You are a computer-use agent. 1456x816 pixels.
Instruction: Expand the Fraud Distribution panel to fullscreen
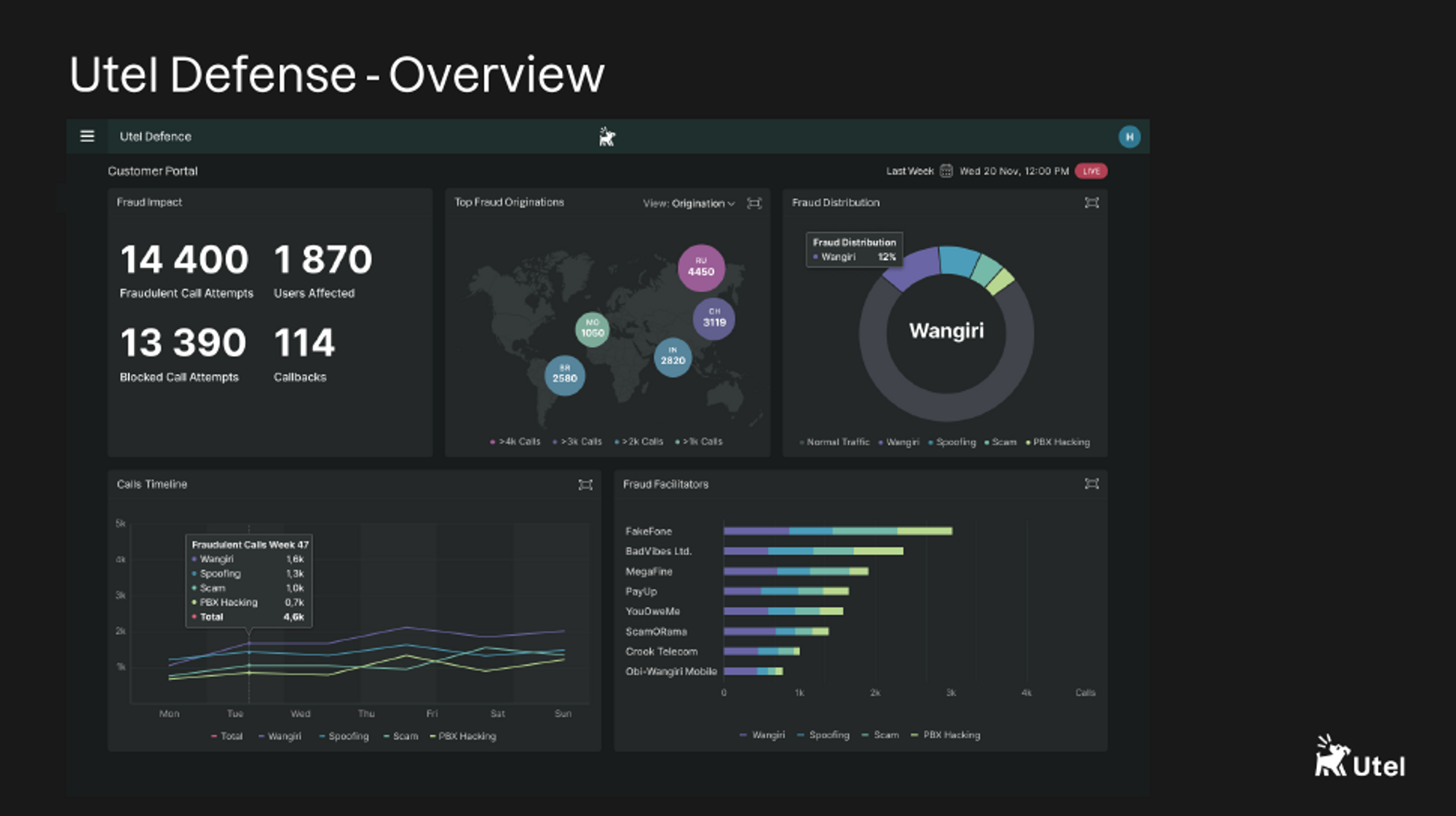(1091, 203)
